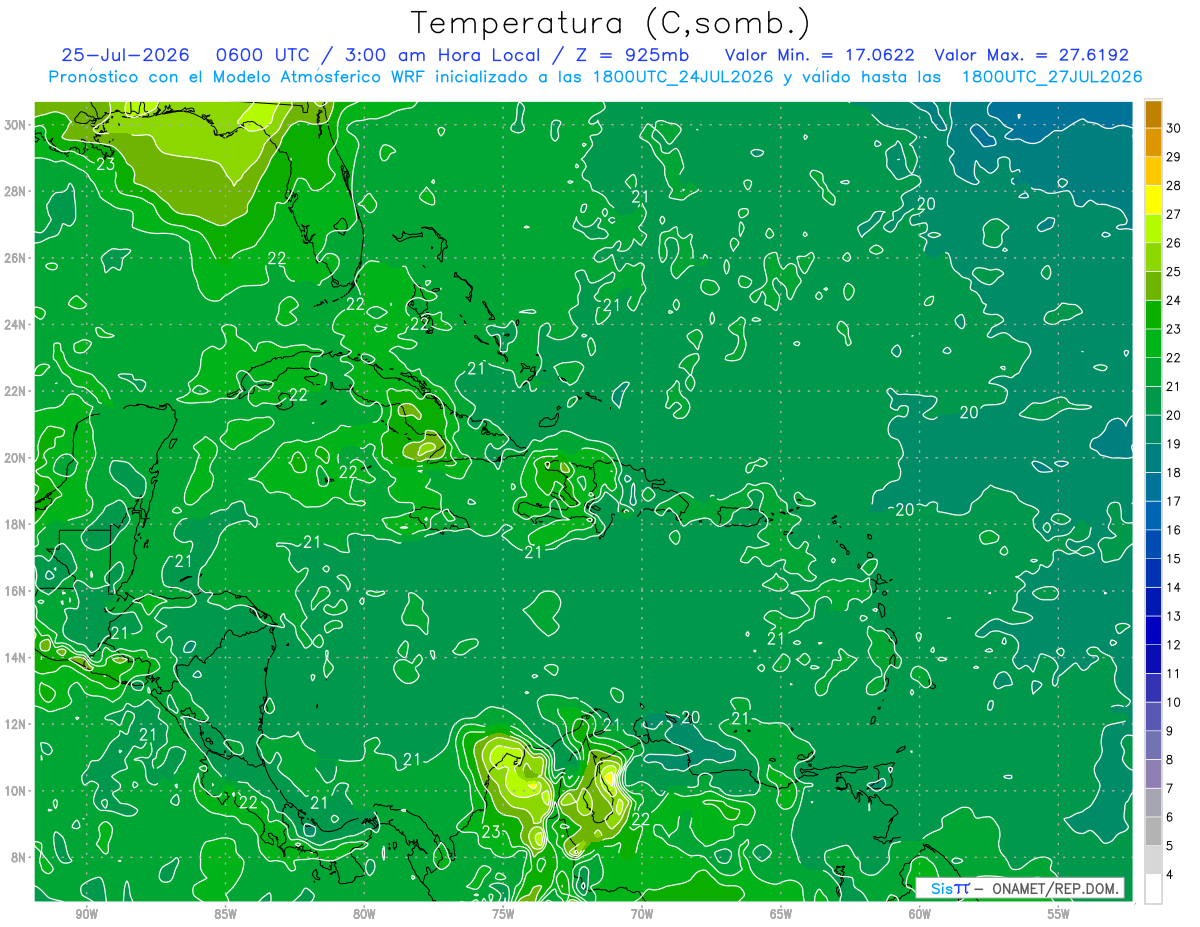Select color scale label 14
Image resolution: width=1200 pixels, height=927 pixels.
click(x=1173, y=587)
